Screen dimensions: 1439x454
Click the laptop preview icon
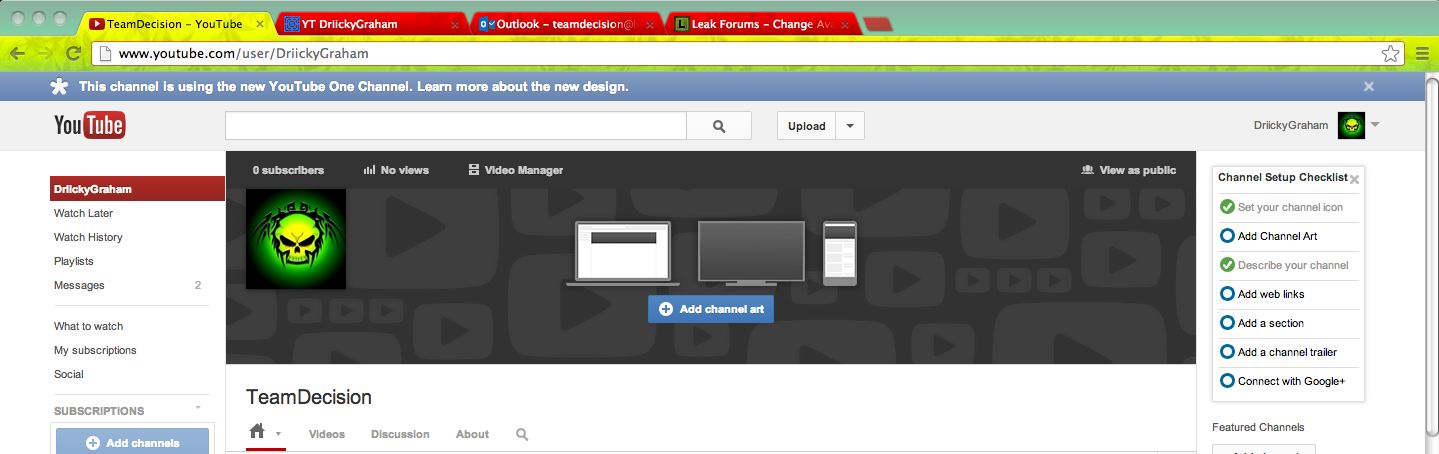tap(623, 254)
